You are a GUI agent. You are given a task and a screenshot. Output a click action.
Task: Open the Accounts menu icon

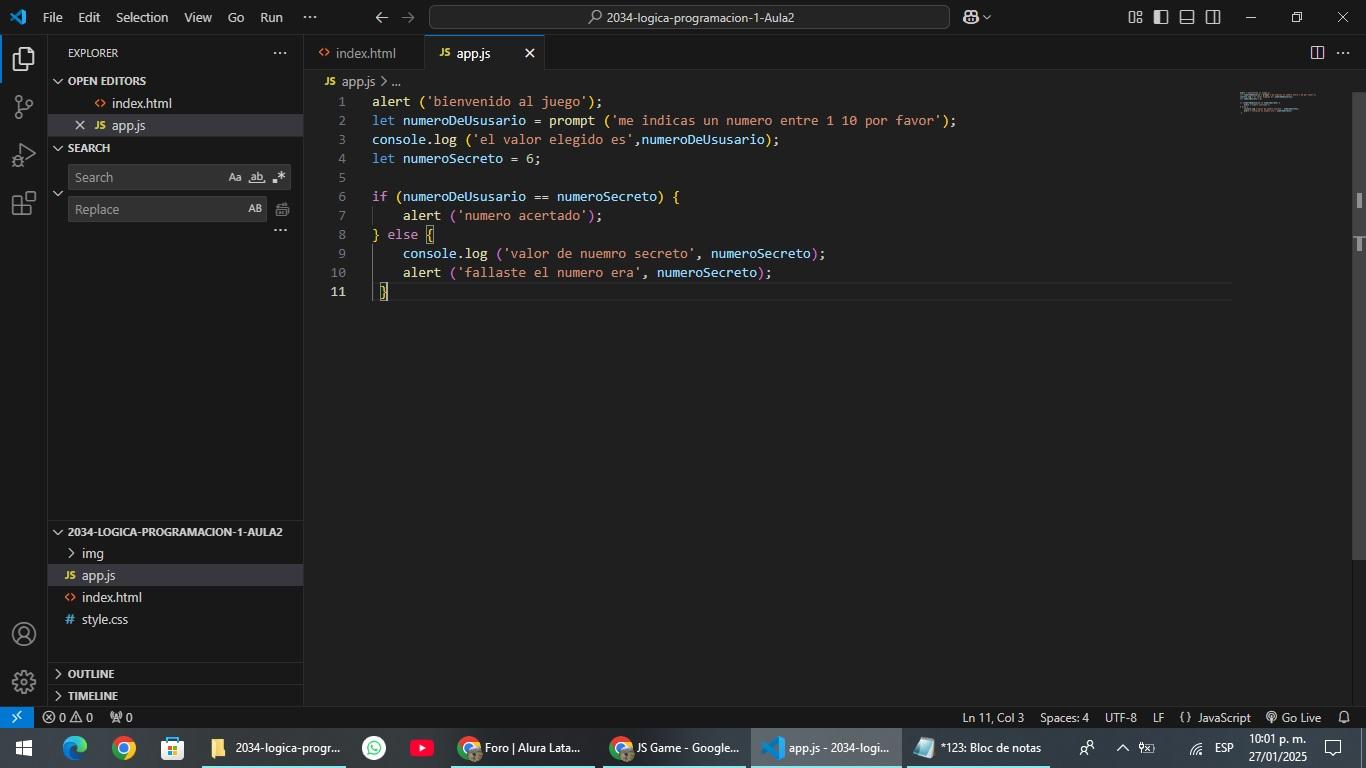click(24, 634)
